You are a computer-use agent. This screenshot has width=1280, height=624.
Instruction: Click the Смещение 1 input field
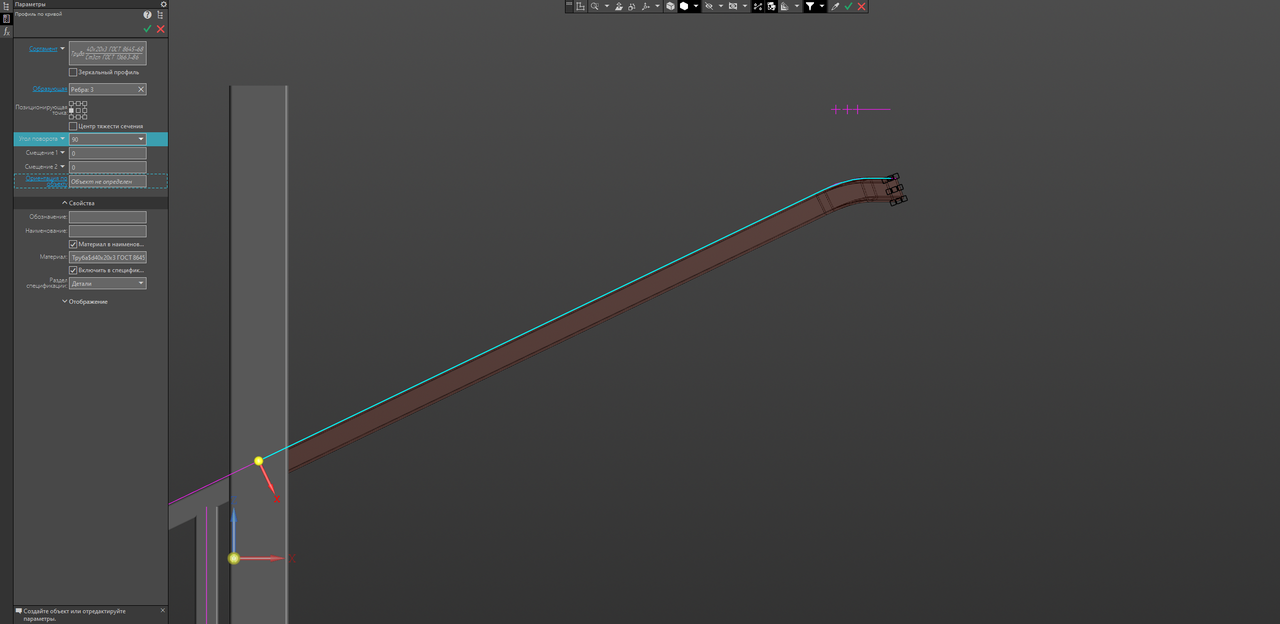108,153
